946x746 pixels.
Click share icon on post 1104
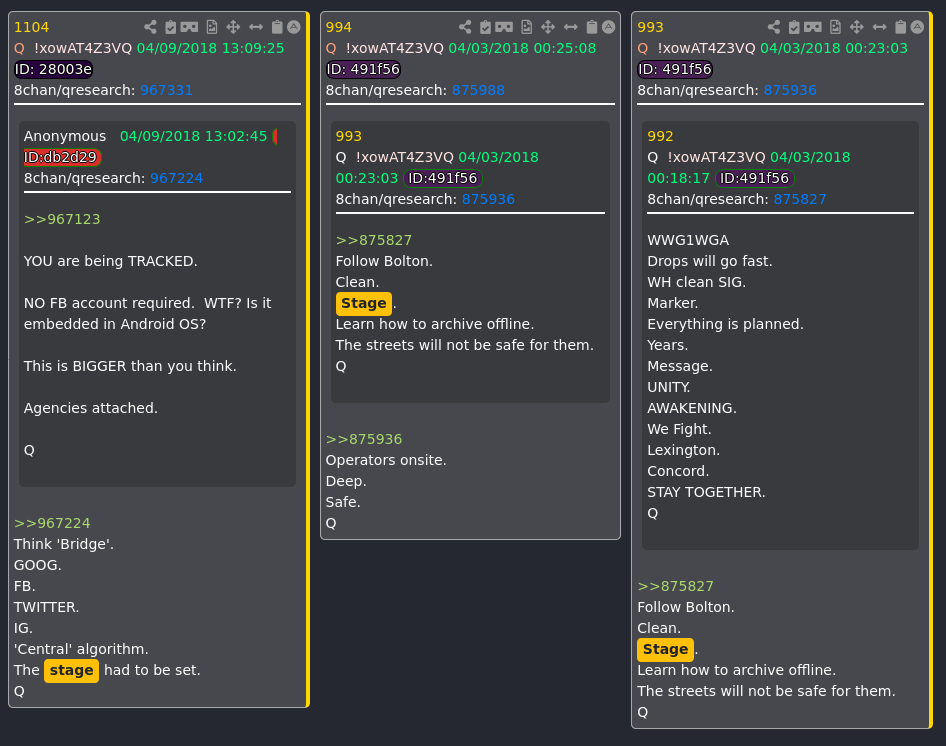click(150, 27)
